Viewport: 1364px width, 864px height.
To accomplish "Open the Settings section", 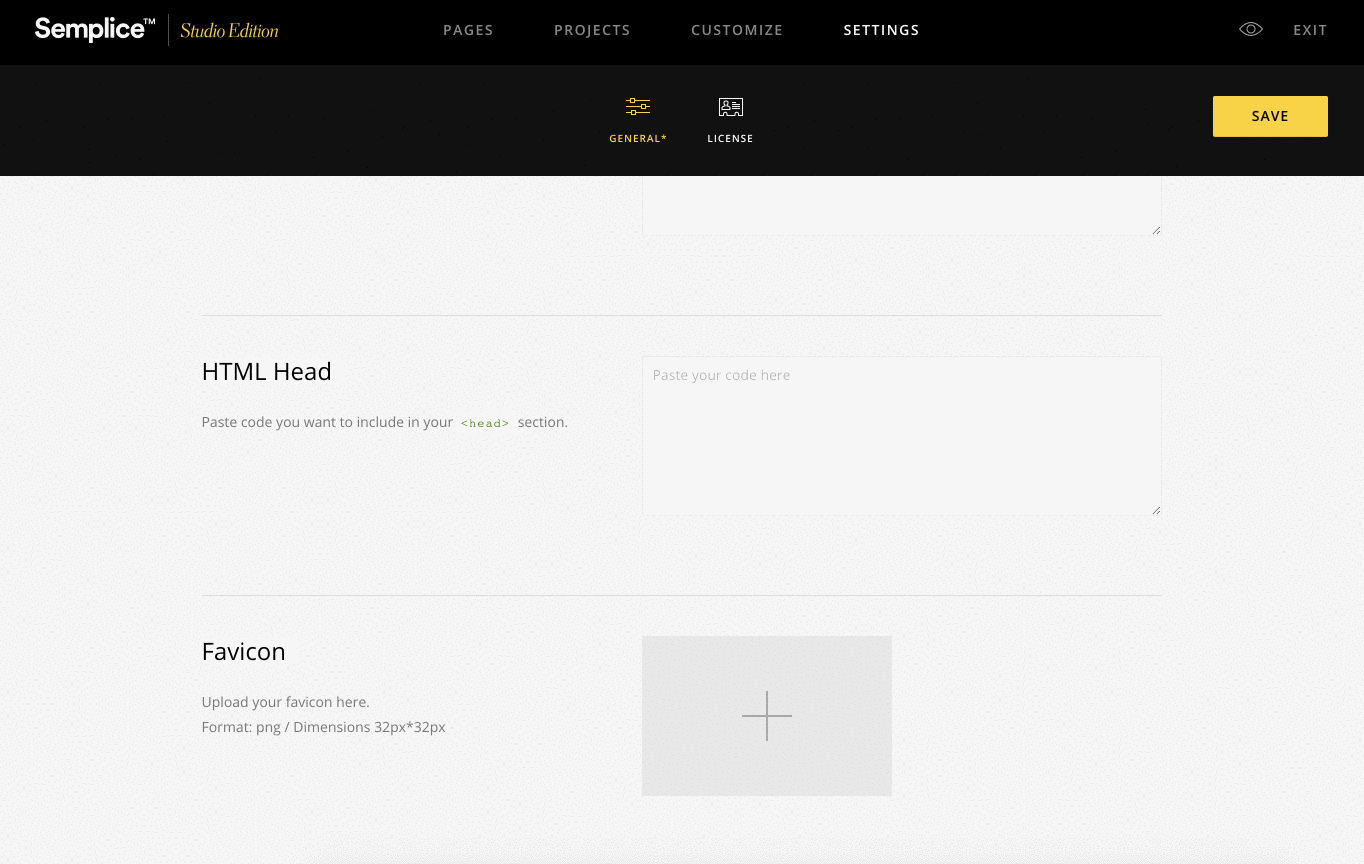I will pos(881,30).
